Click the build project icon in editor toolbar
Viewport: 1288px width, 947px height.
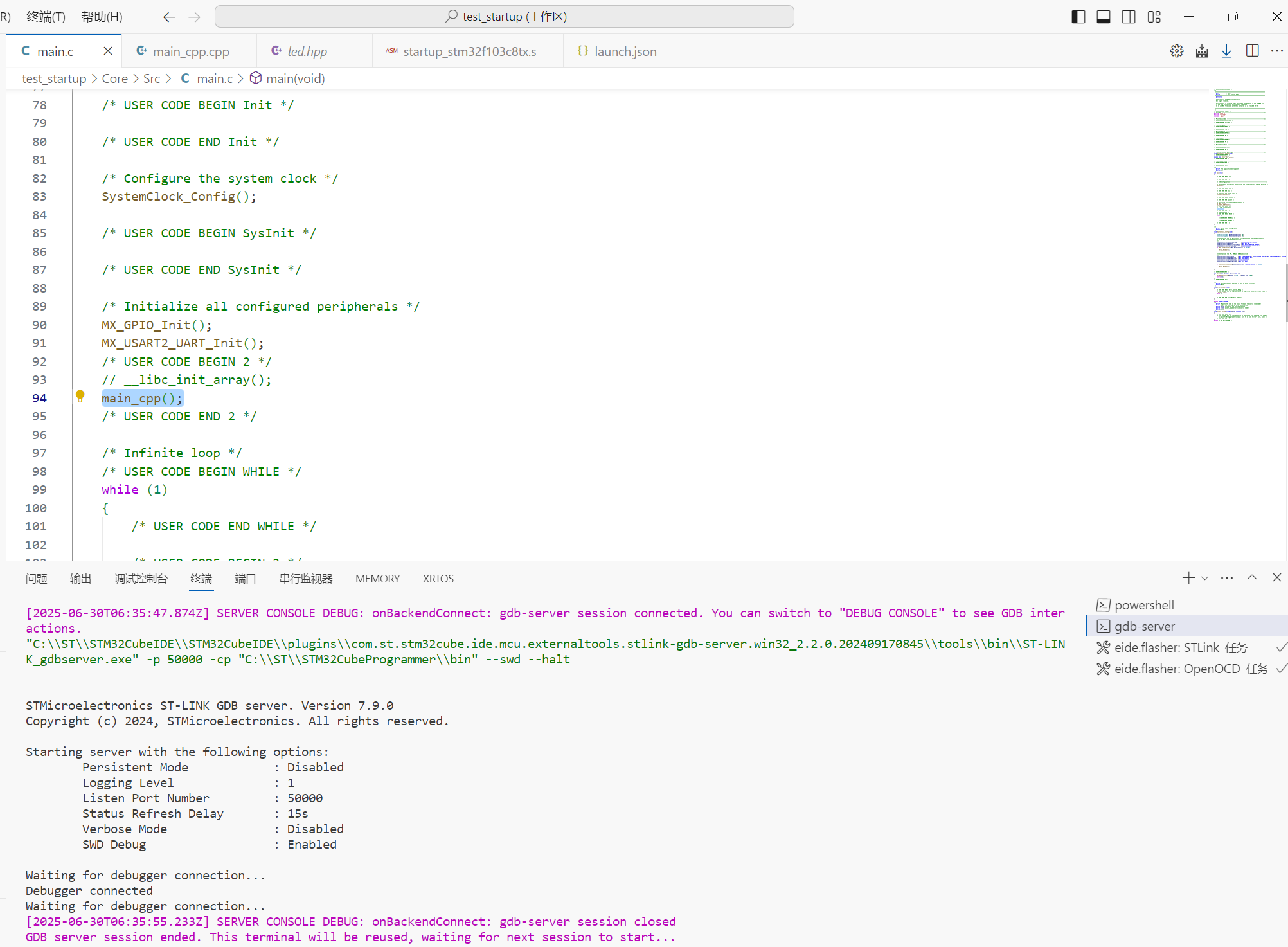coord(1202,51)
